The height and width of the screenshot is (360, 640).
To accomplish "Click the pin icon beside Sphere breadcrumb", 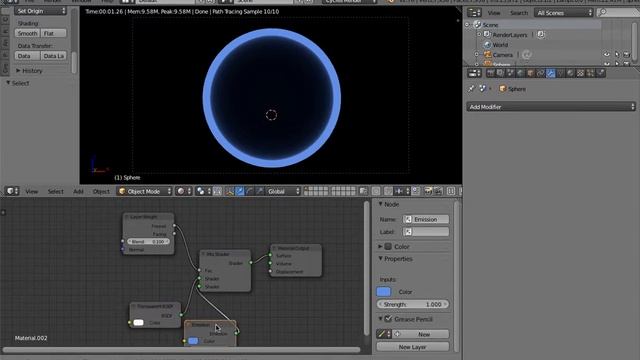I will point(471,89).
